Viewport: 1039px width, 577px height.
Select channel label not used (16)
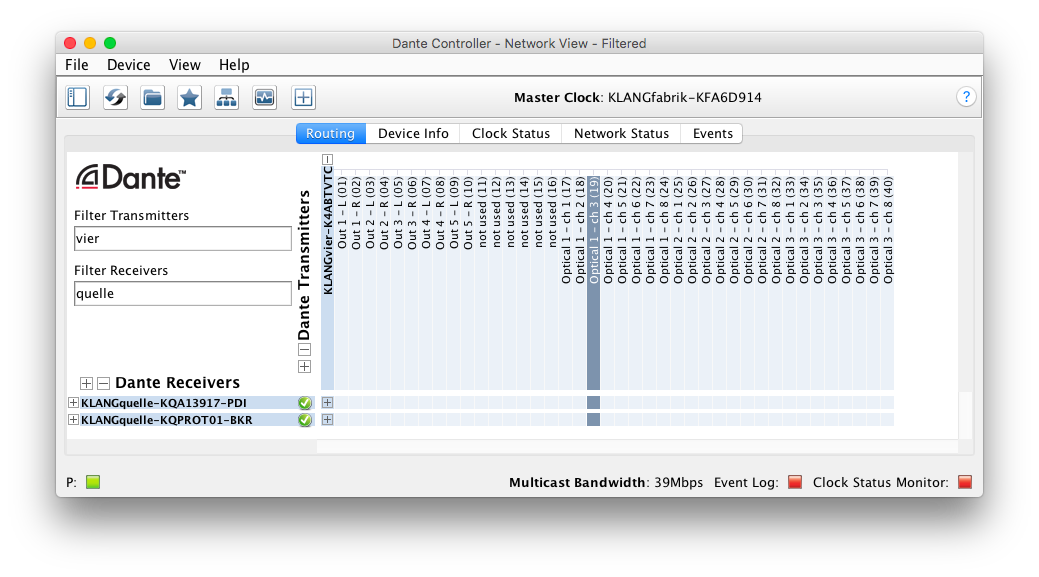552,212
